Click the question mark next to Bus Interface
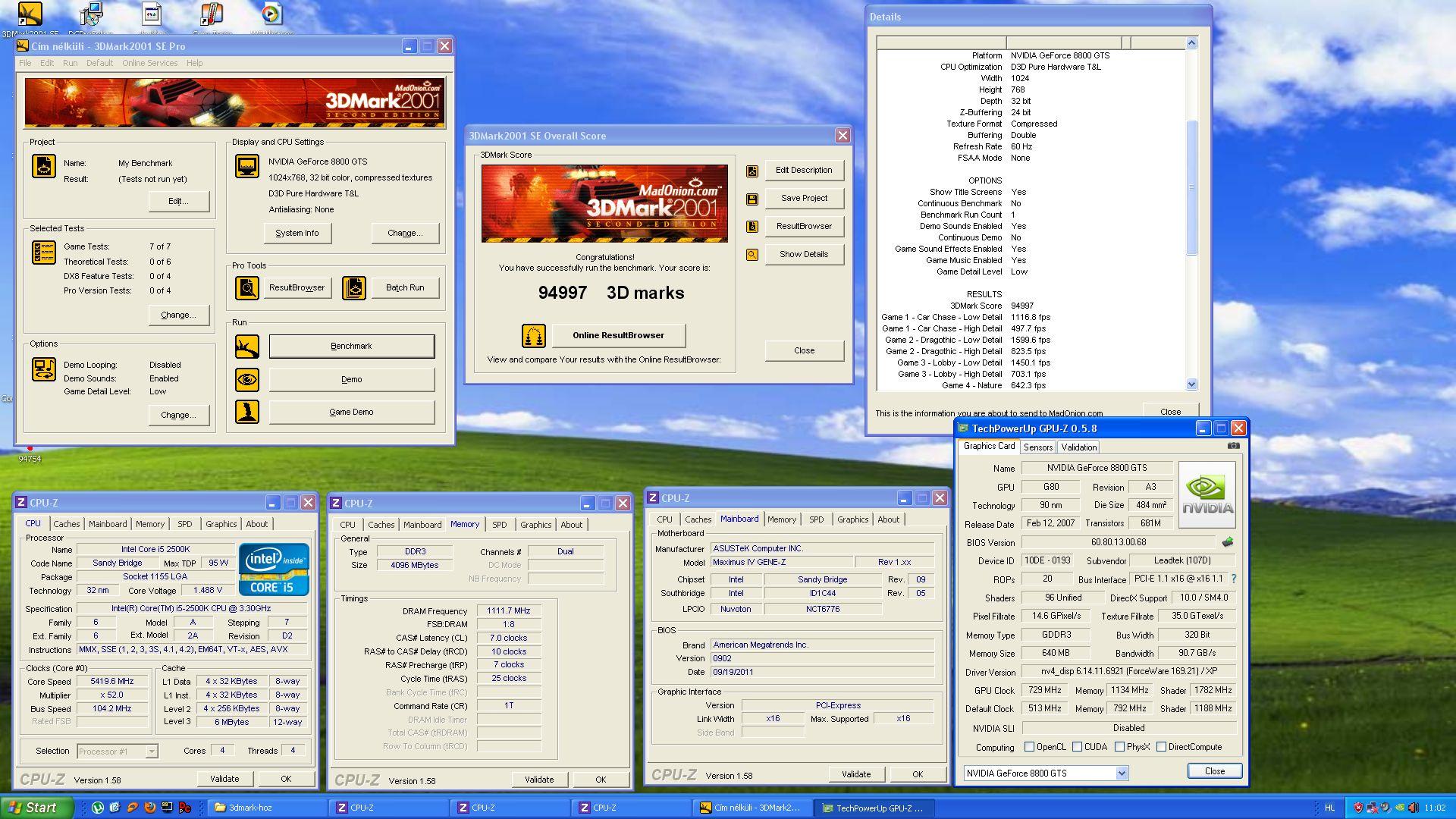 1234,579
